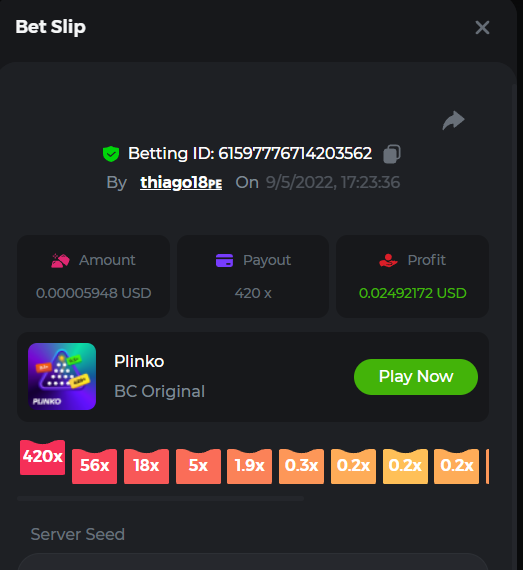The height and width of the screenshot is (570, 523).
Task: Select the 56x multiplier tile
Action: (x=94, y=466)
